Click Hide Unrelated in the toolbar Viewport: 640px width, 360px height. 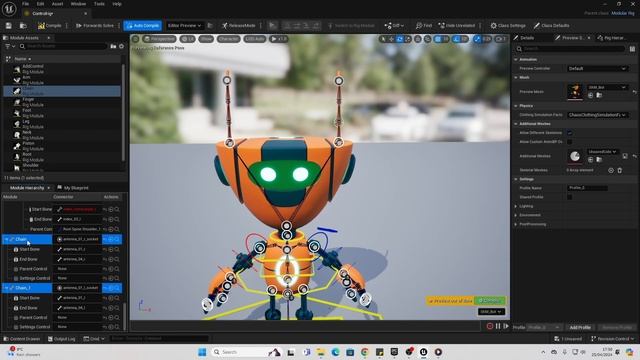pyautogui.click(x=457, y=26)
